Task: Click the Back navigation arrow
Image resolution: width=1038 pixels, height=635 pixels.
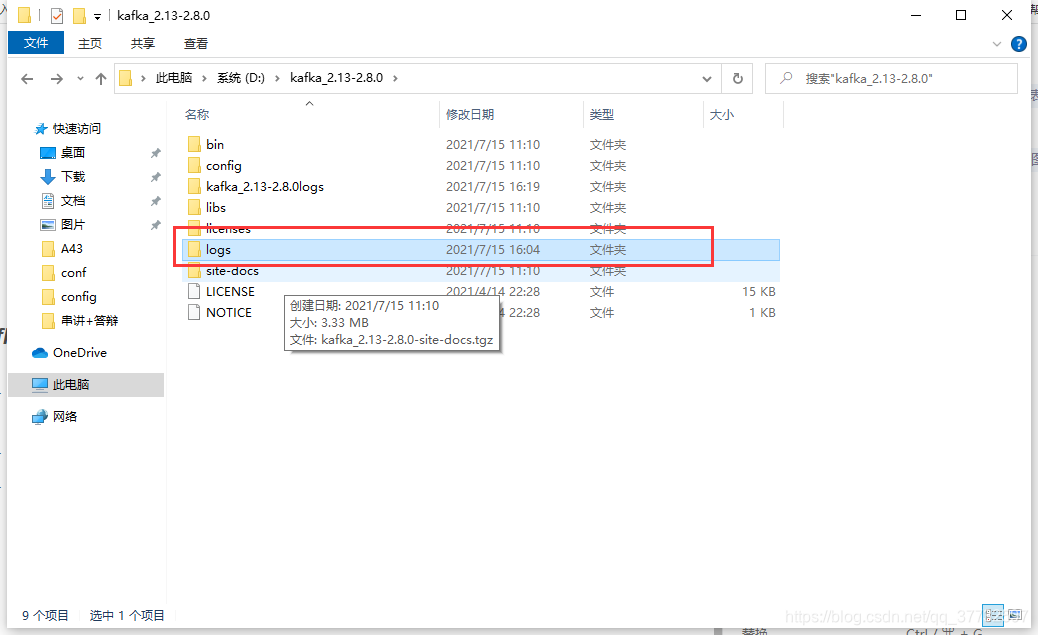Action: (27, 79)
